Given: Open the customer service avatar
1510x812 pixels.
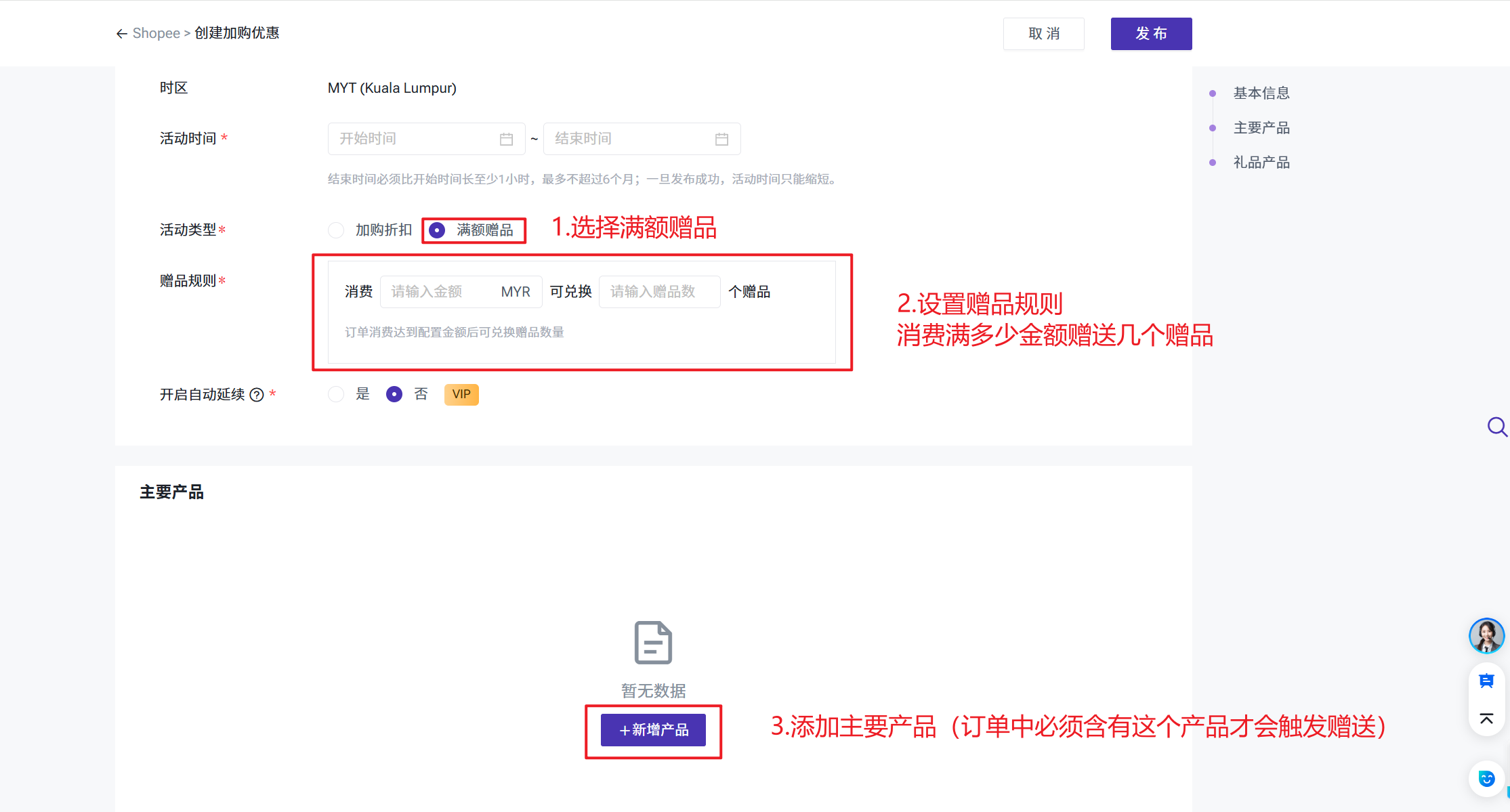Looking at the screenshot, I should 1486,636.
